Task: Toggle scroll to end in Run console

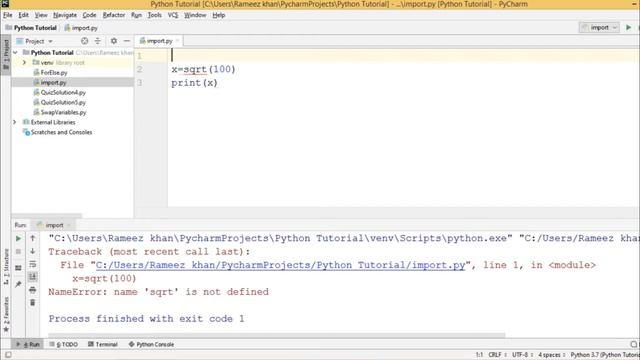Action: [x=33, y=277]
